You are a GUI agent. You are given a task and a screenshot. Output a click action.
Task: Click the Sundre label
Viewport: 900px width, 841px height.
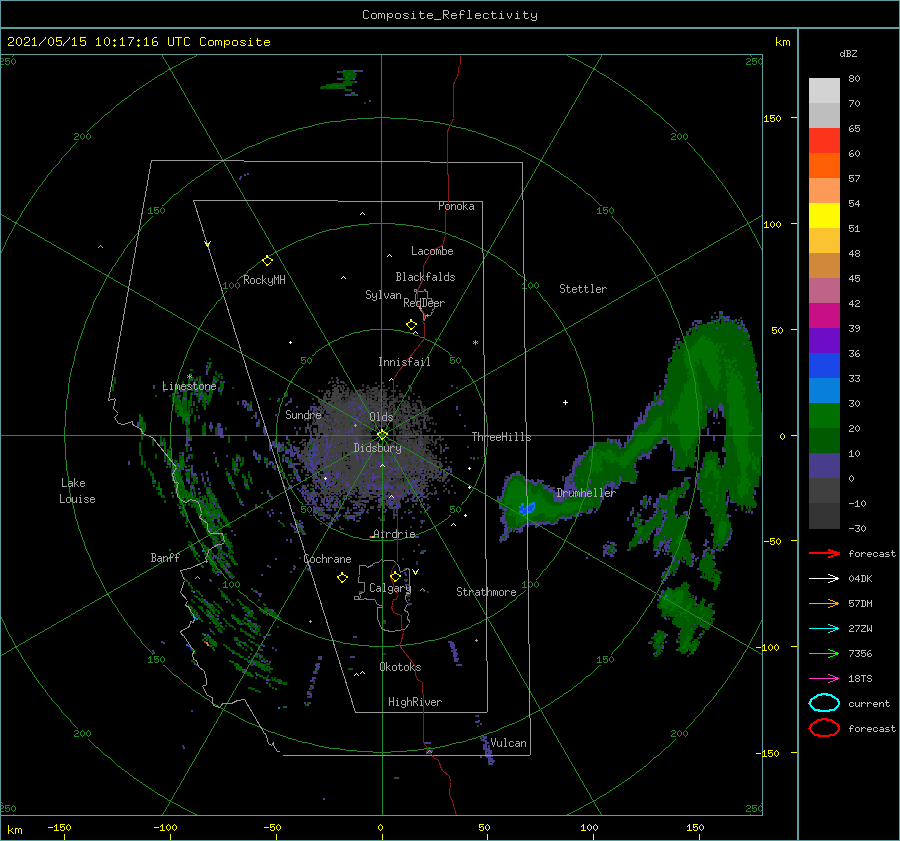(303, 415)
